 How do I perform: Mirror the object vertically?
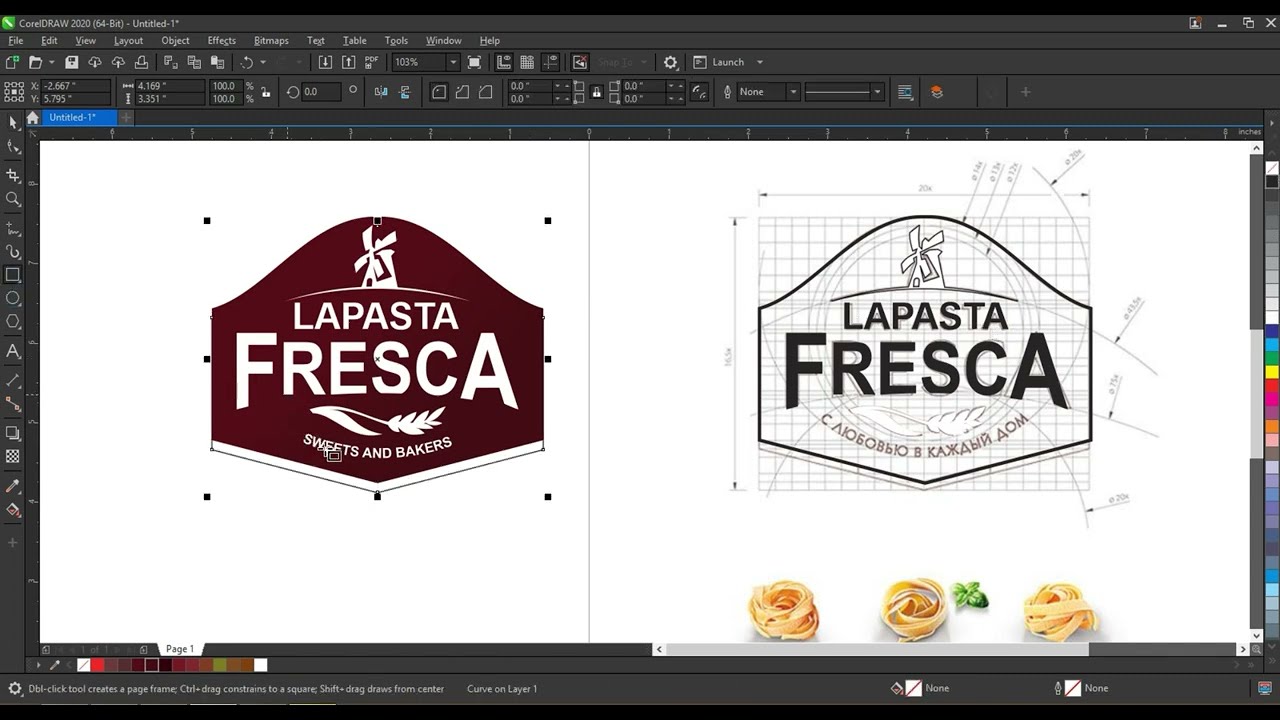tap(404, 92)
